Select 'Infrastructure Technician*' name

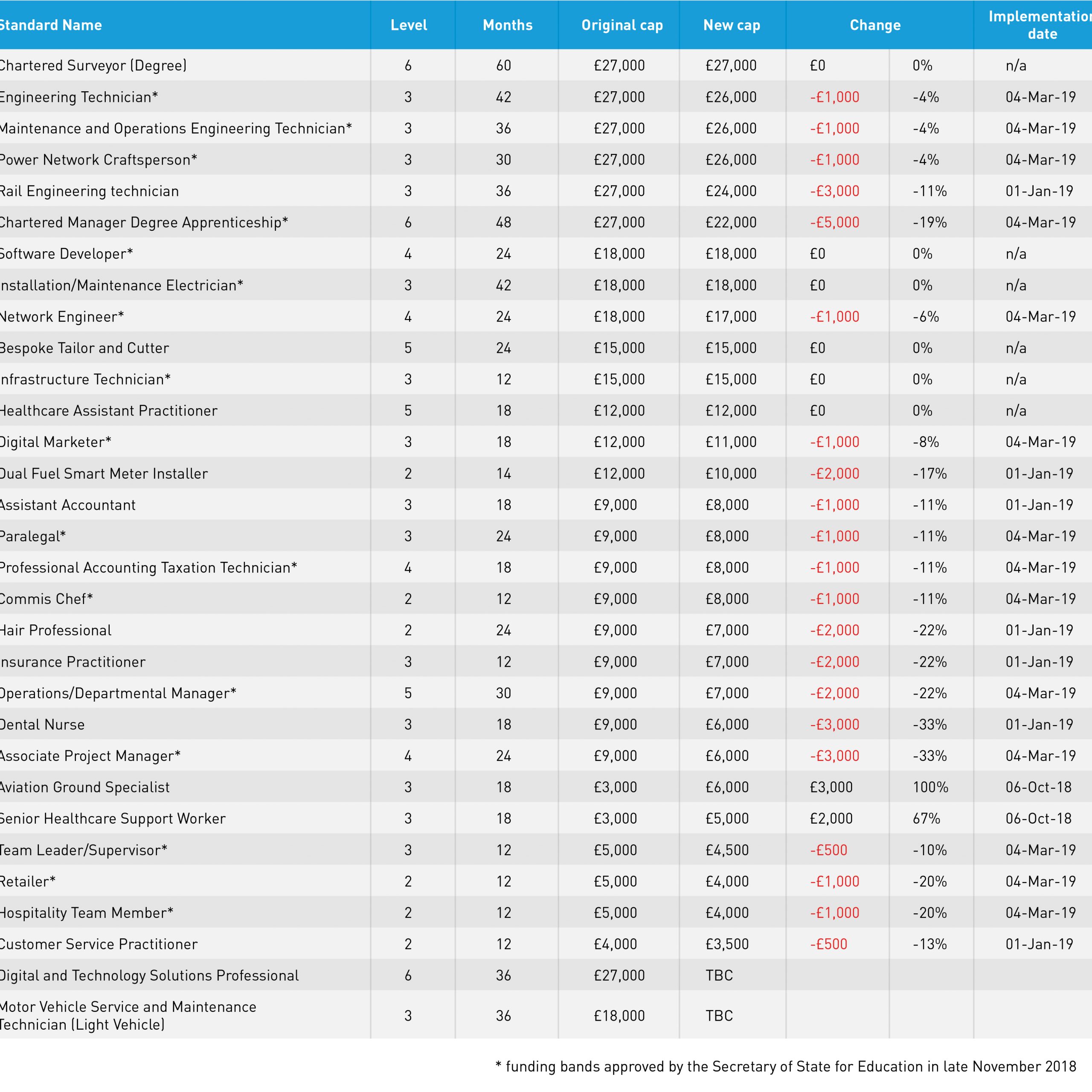(85, 379)
